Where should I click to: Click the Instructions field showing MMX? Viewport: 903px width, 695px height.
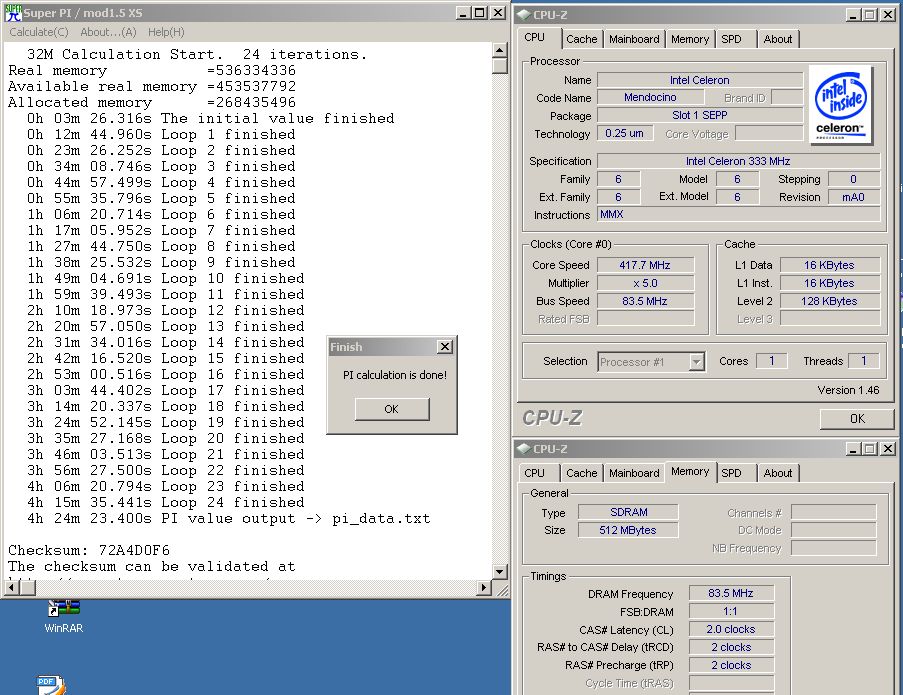click(x=738, y=214)
